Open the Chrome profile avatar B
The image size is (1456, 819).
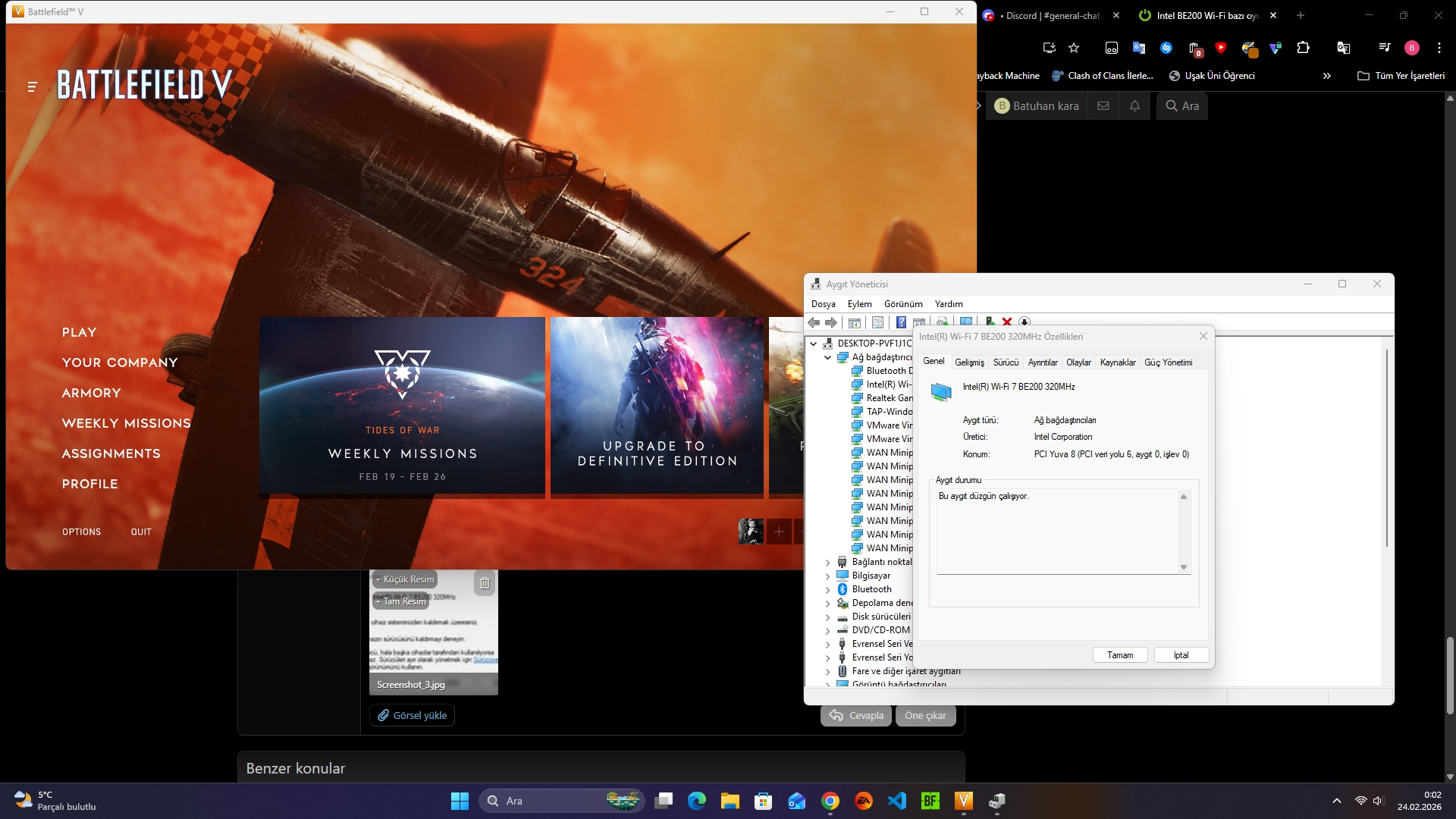[x=1412, y=48]
